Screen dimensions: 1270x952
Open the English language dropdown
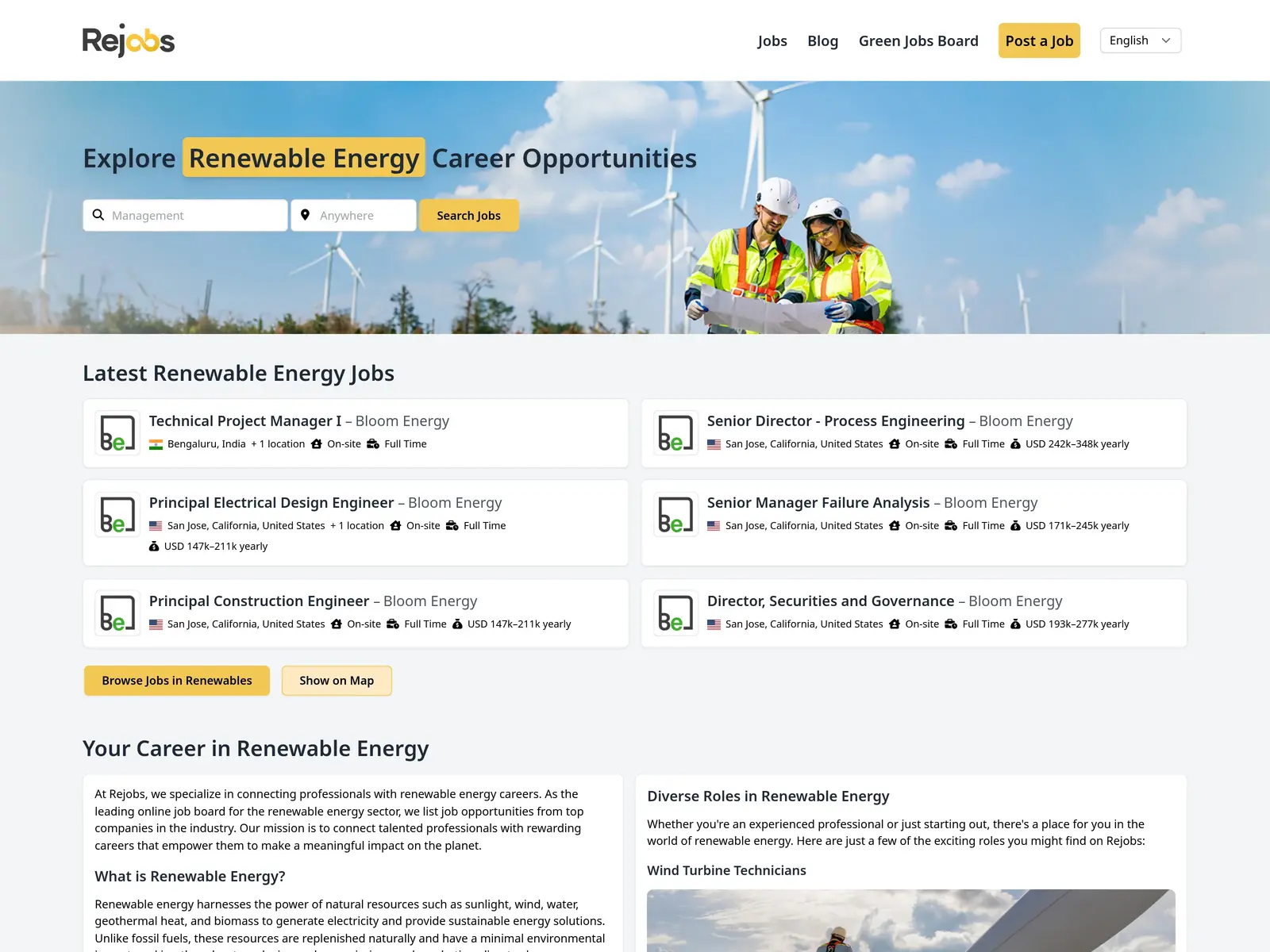1141,40
